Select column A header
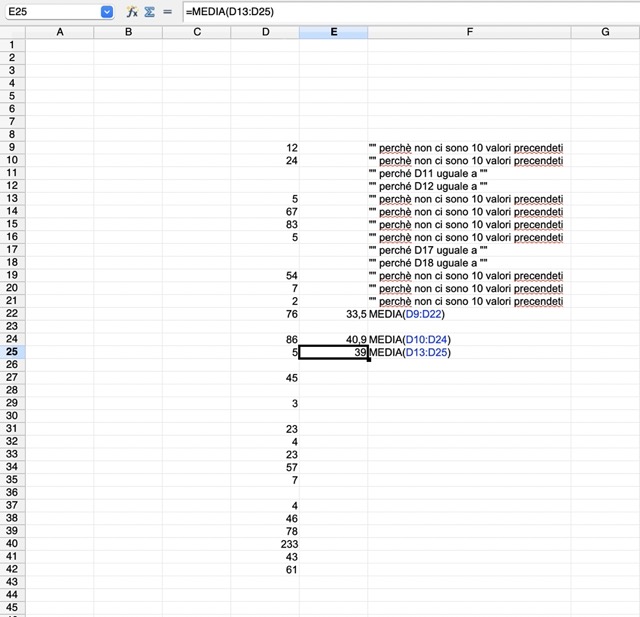This screenshot has width=640, height=617. pyautogui.click(x=59, y=32)
